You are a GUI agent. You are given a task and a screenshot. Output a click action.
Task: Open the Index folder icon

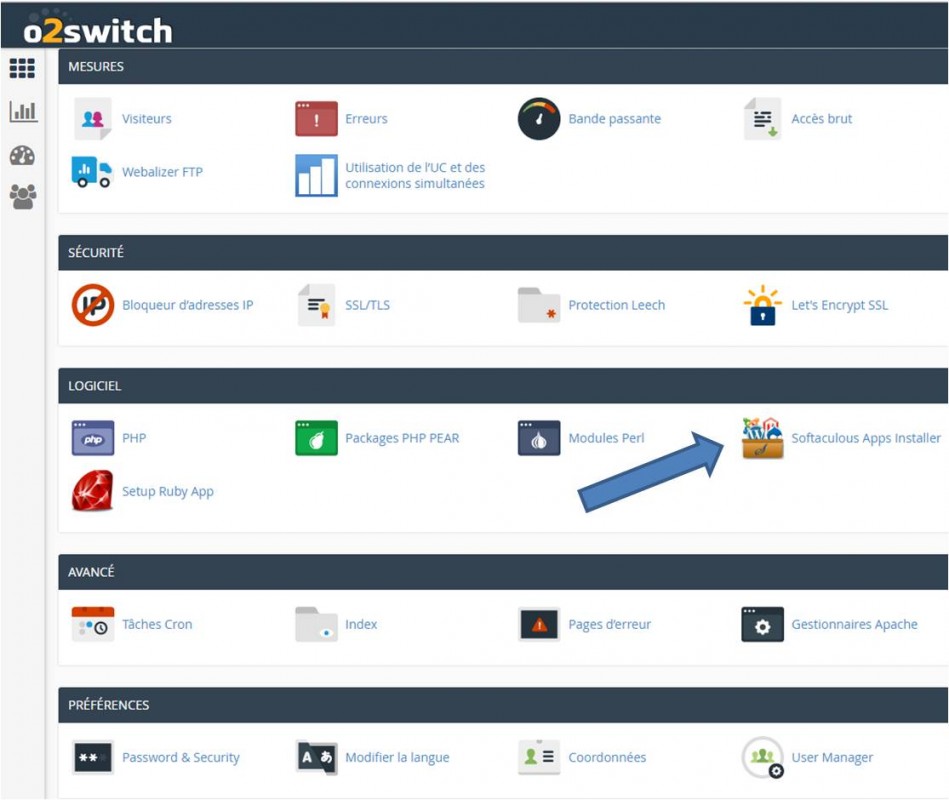pos(316,624)
